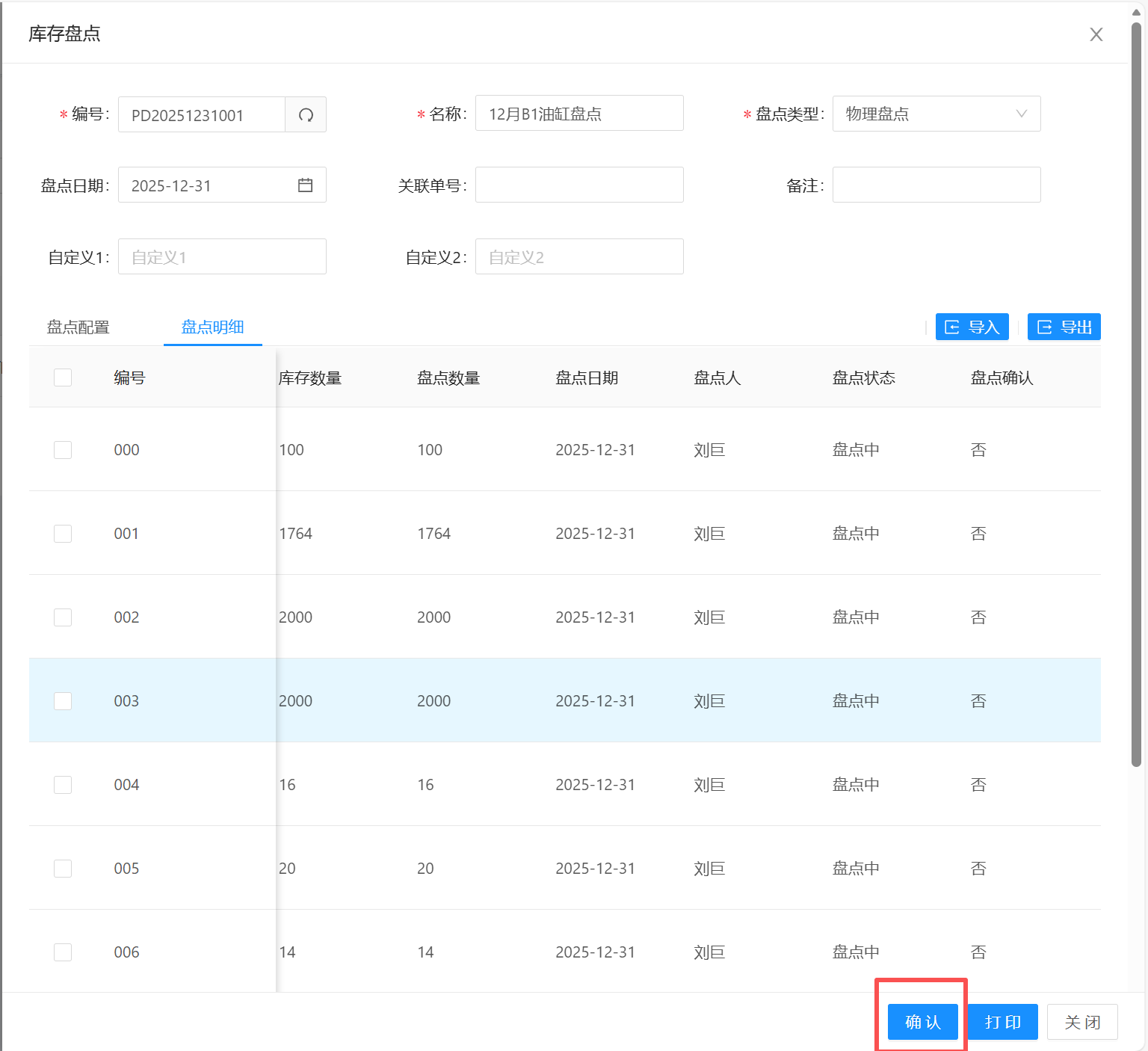Click the refresh icon beside the 编号 field

306,115
